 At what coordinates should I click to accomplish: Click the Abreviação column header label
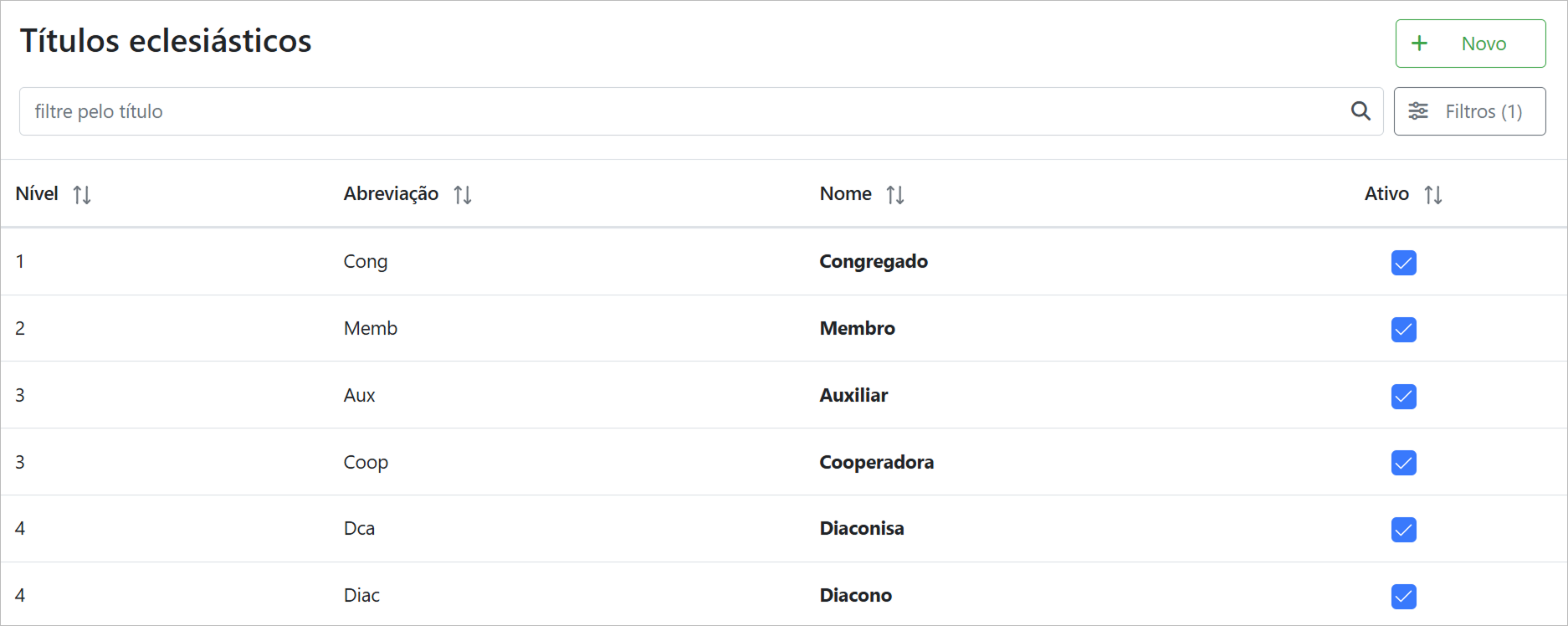(391, 194)
